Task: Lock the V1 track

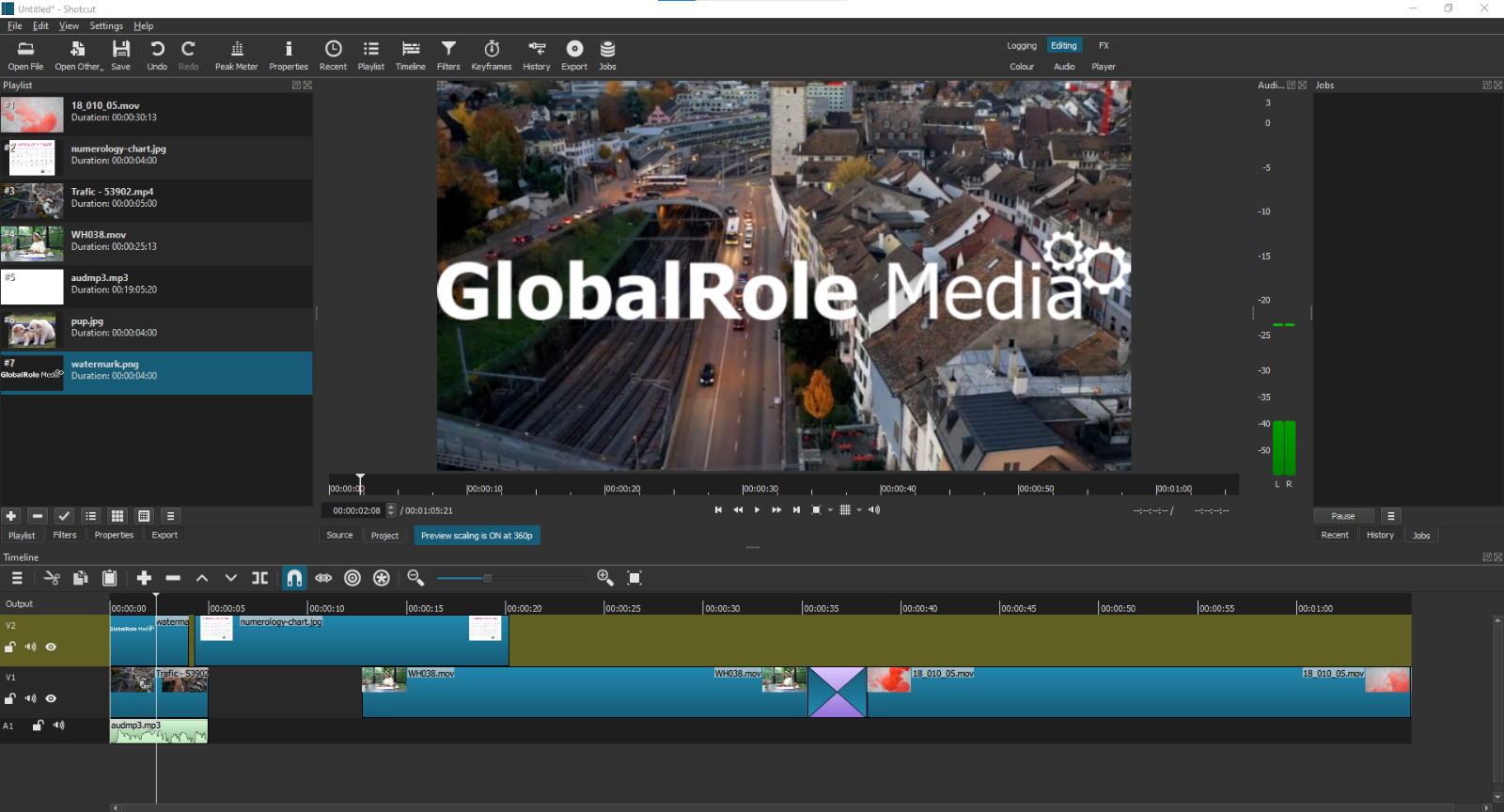Action: coord(10,698)
